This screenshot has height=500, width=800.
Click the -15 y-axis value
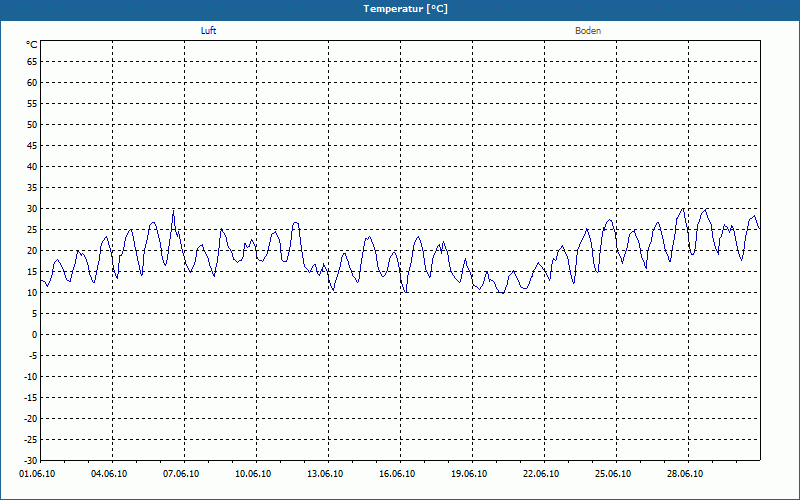click(x=31, y=398)
